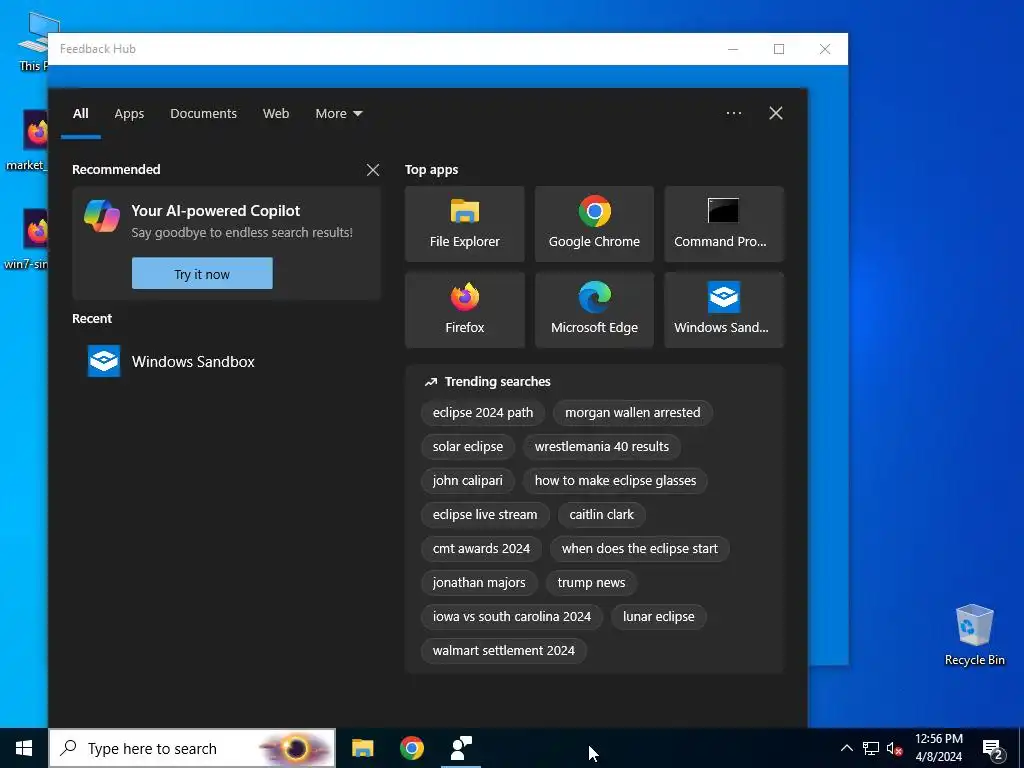
Task: Search 'when does the eclipse start'
Action: pos(639,549)
